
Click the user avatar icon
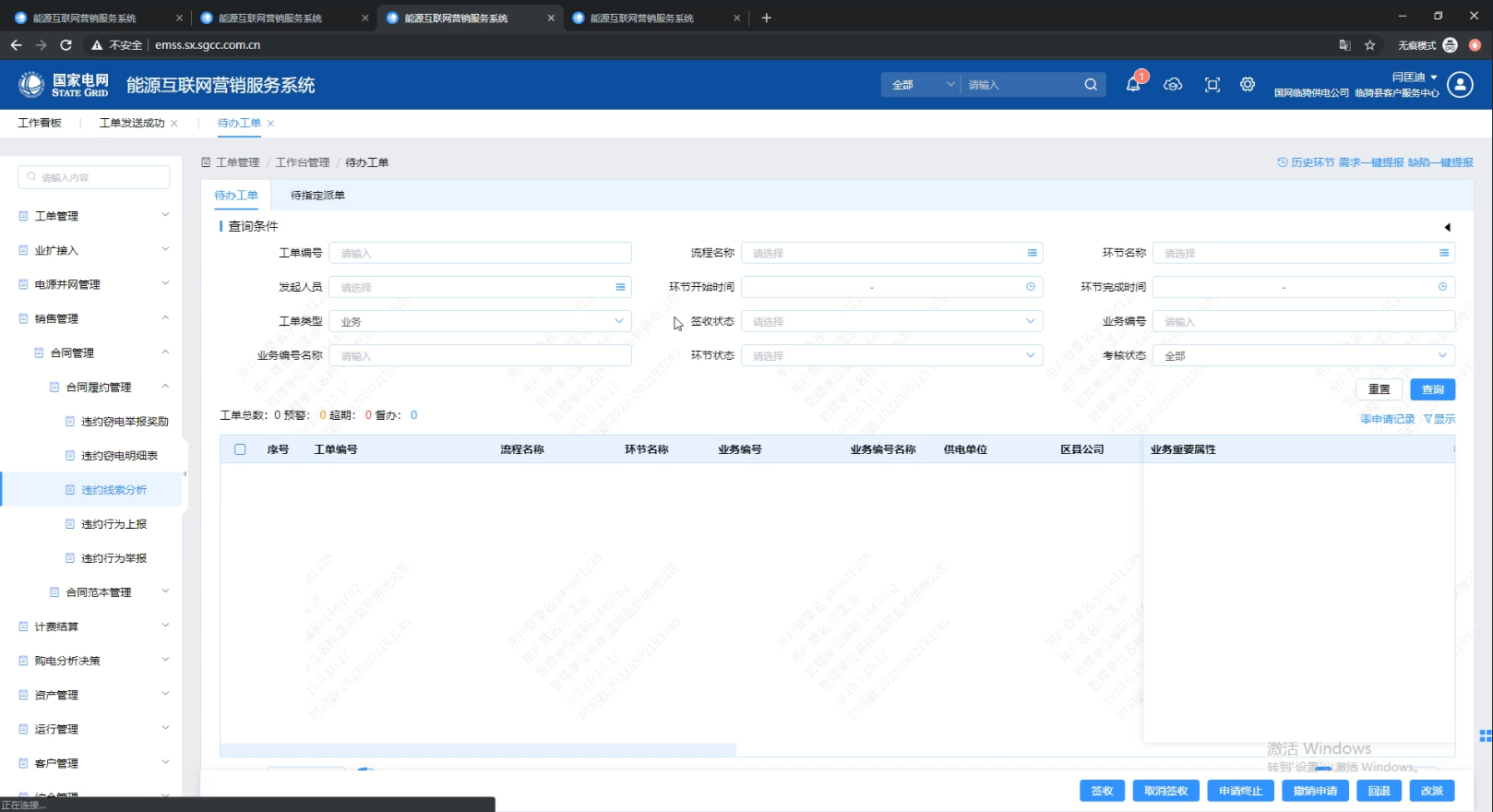1460,85
